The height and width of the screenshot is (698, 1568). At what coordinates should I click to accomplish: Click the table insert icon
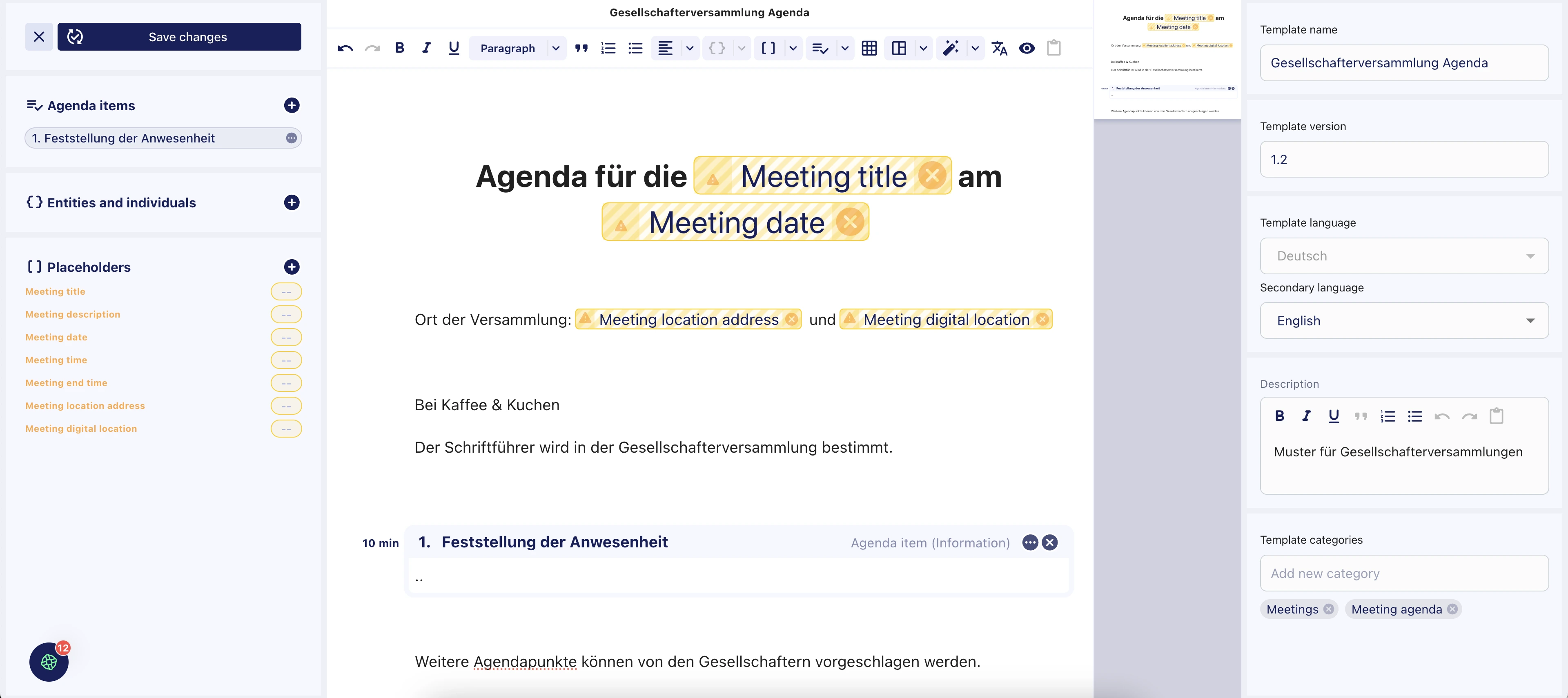coord(869,47)
